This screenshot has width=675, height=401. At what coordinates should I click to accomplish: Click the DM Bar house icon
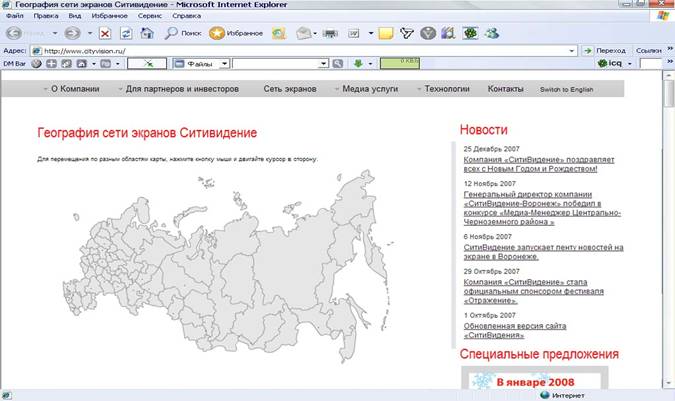pyautogui.click(x=81, y=64)
